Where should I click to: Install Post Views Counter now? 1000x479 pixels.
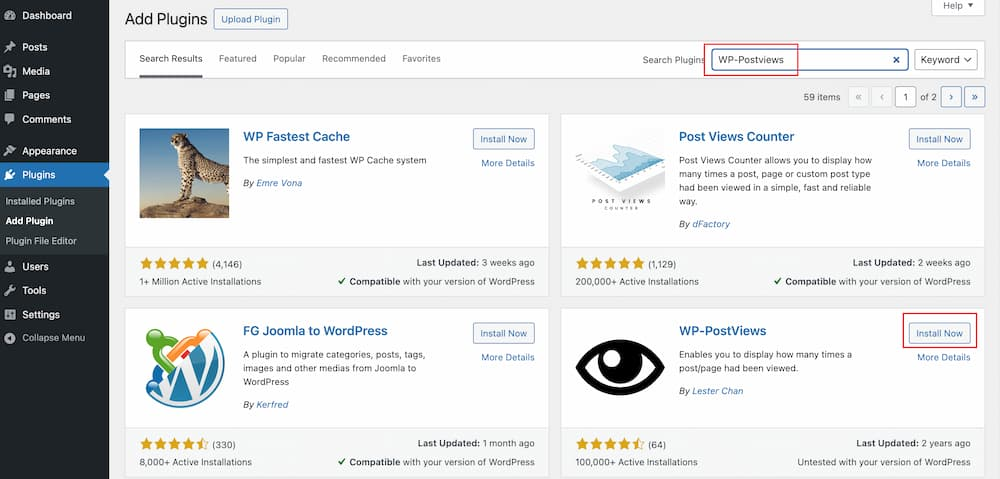point(939,139)
